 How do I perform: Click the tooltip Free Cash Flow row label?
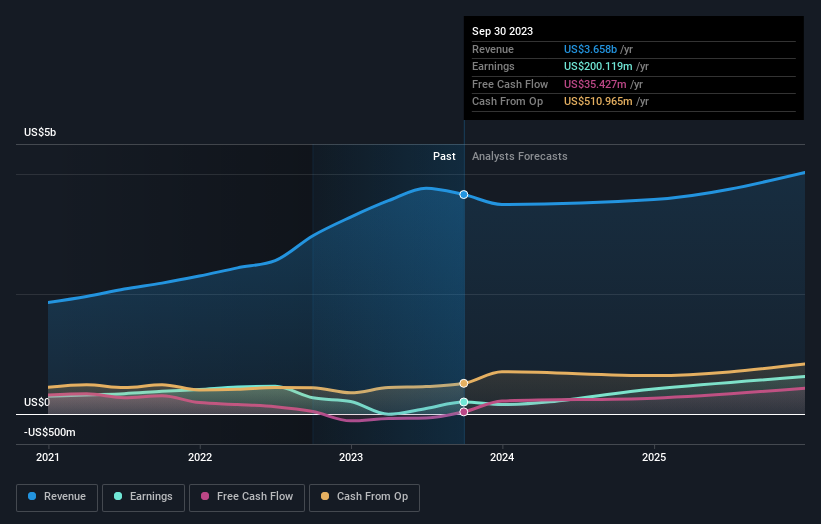point(509,84)
